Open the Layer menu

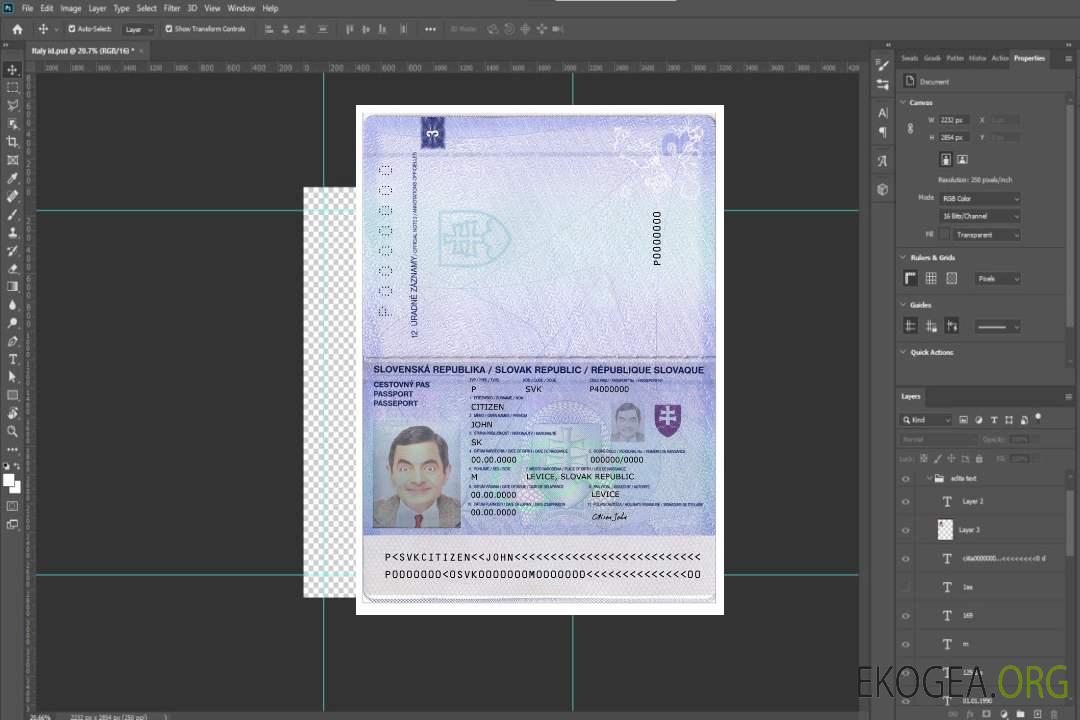pyautogui.click(x=97, y=8)
